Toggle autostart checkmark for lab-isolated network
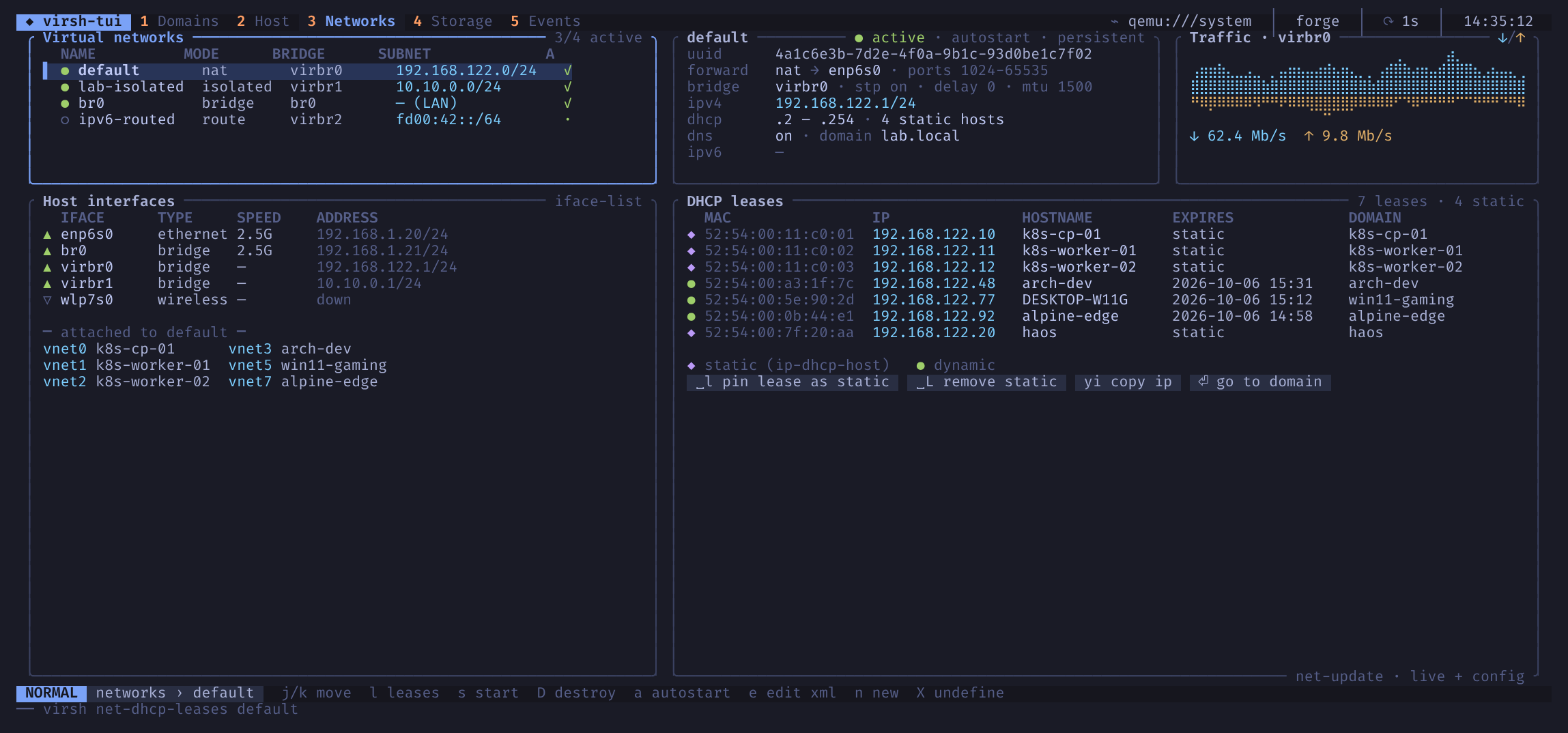Viewport: 1568px width, 733px height. coord(567,87)
